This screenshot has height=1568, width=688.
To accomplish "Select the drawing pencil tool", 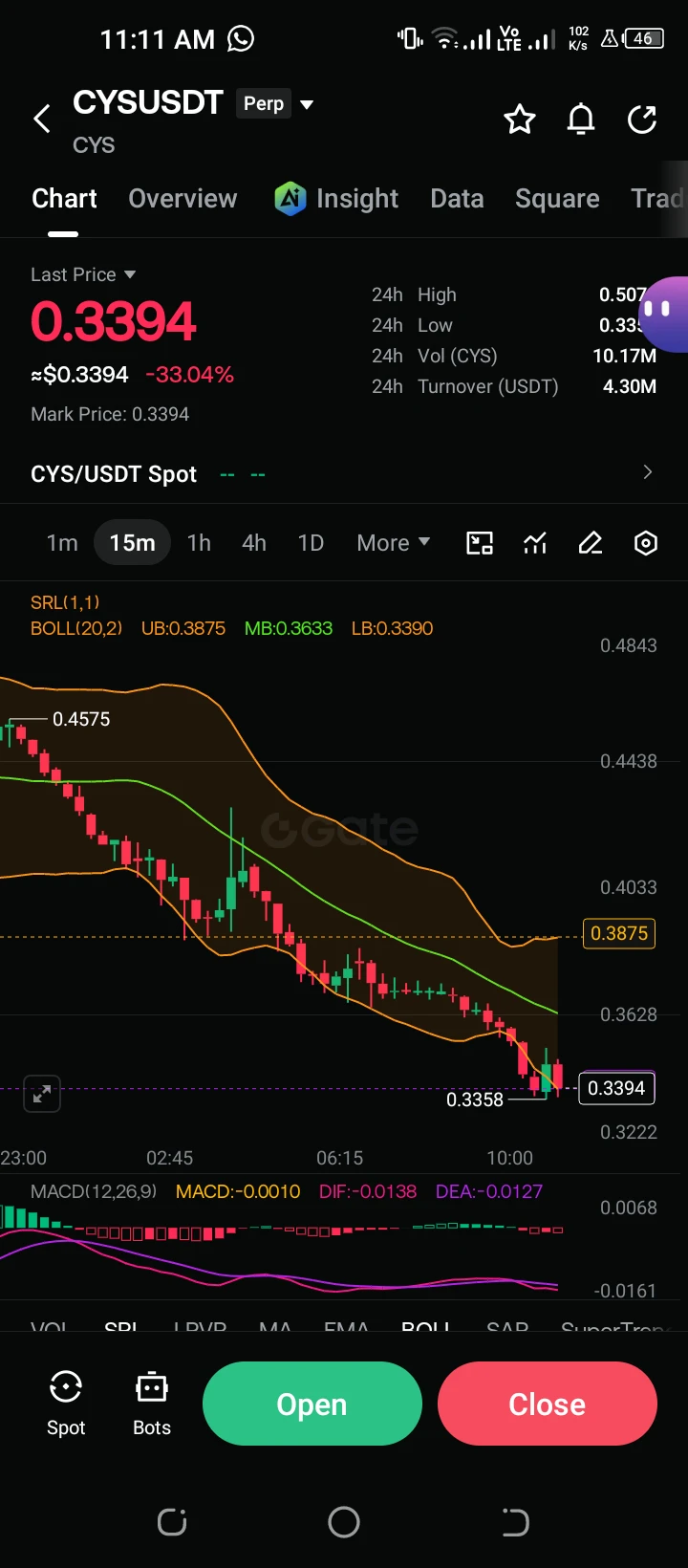I will 591,543.
